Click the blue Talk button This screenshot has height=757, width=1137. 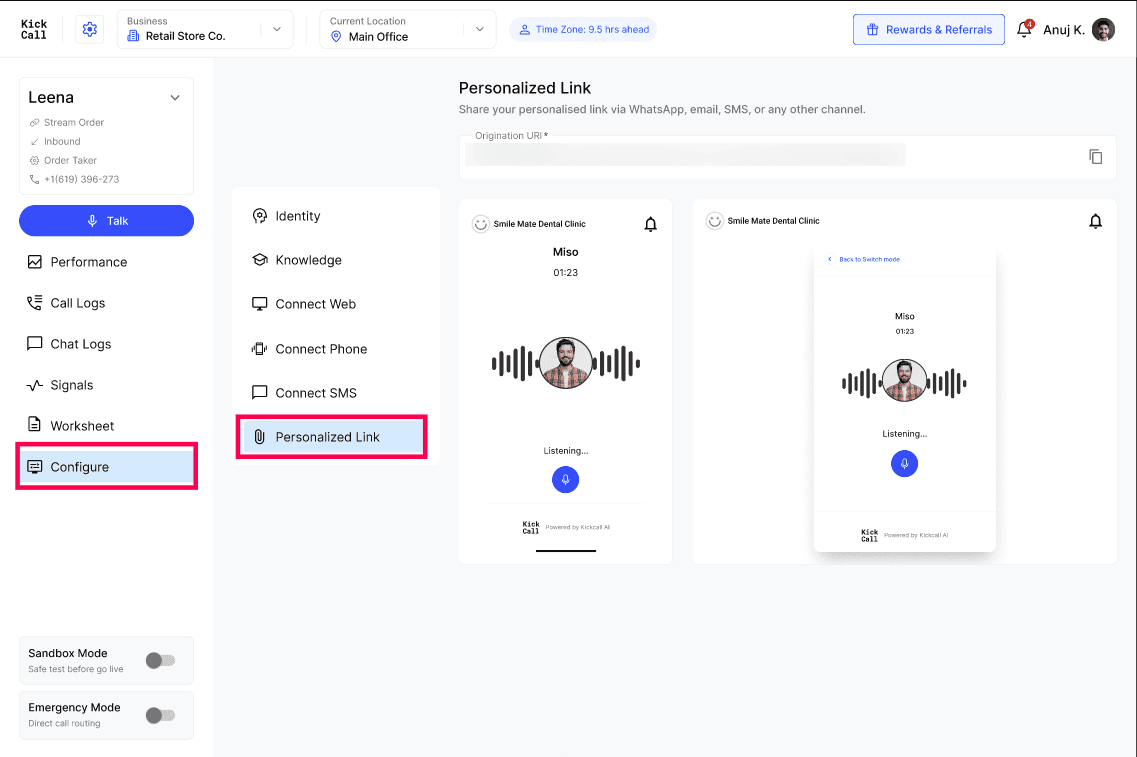107,220
